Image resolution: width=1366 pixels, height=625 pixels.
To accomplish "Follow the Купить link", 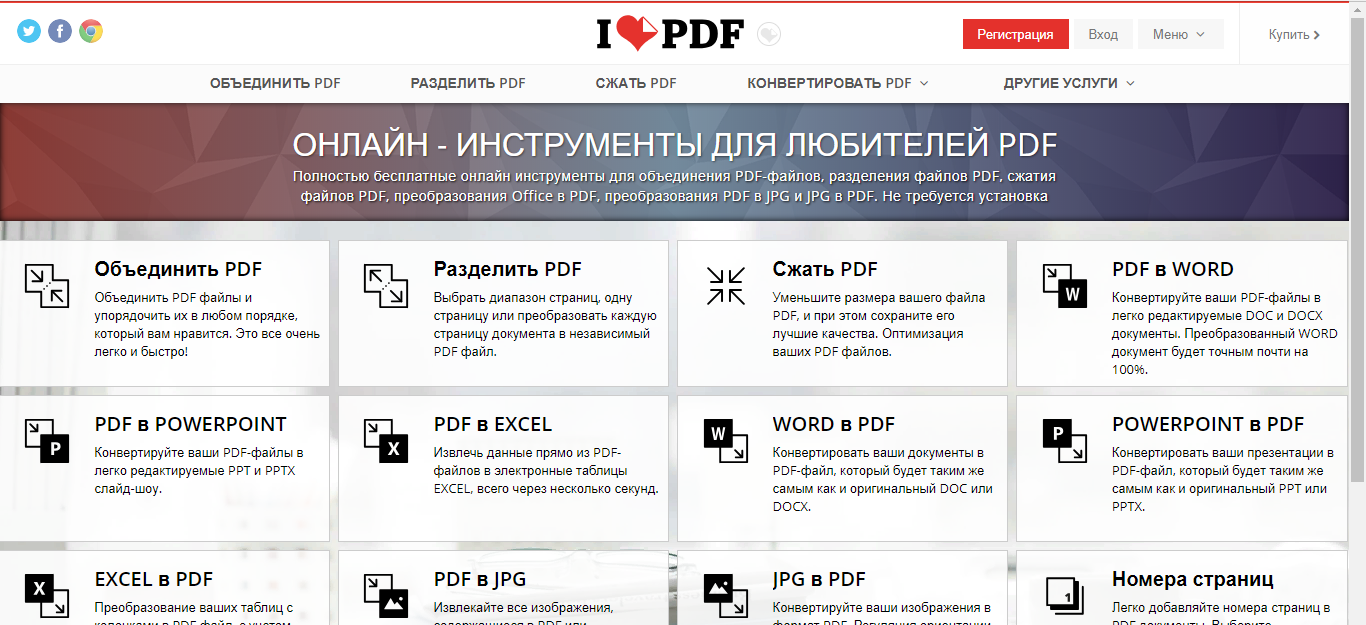I will pyautogui.click(x=1294, y=34).
